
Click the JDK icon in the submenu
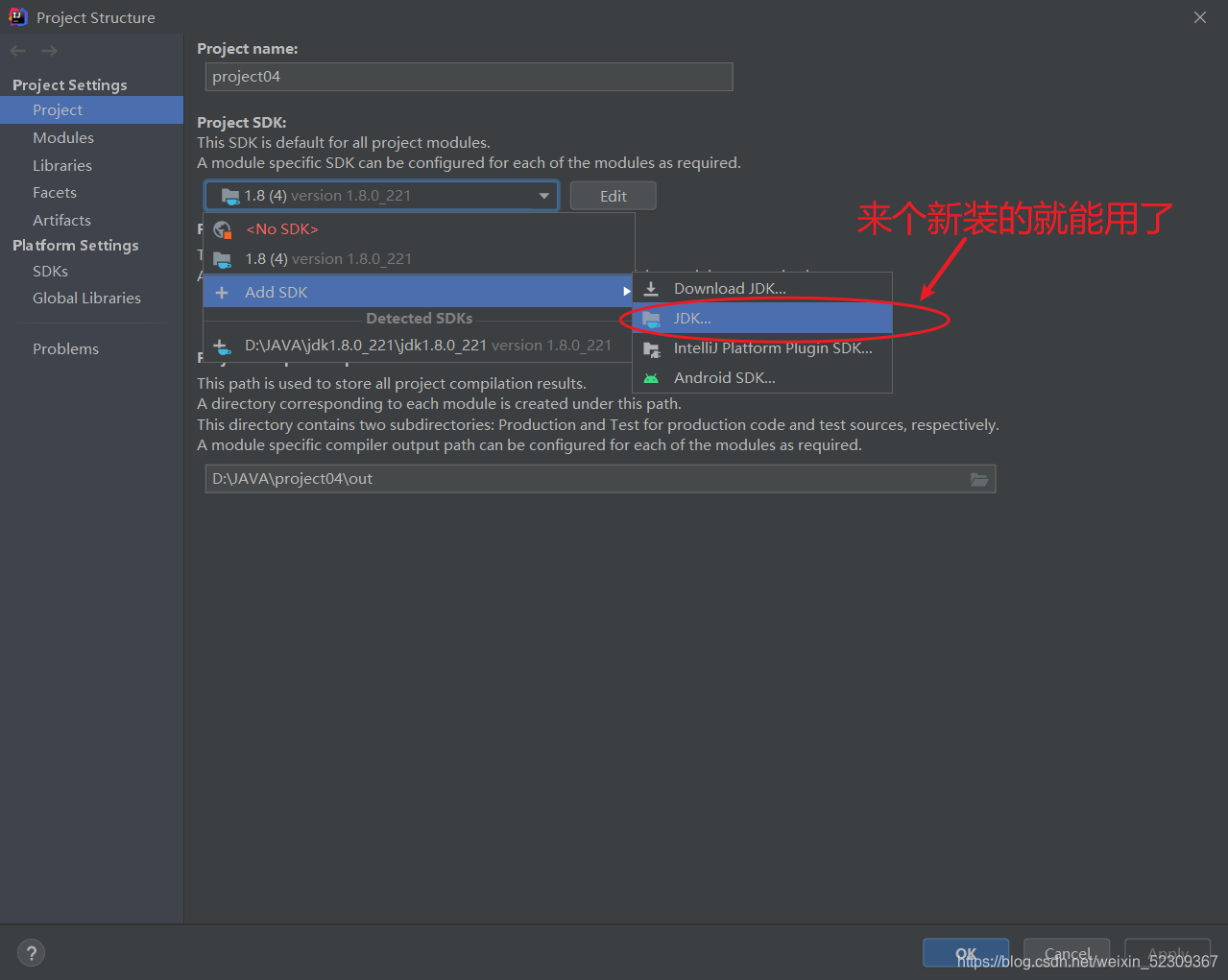click(x=651, y=318)
